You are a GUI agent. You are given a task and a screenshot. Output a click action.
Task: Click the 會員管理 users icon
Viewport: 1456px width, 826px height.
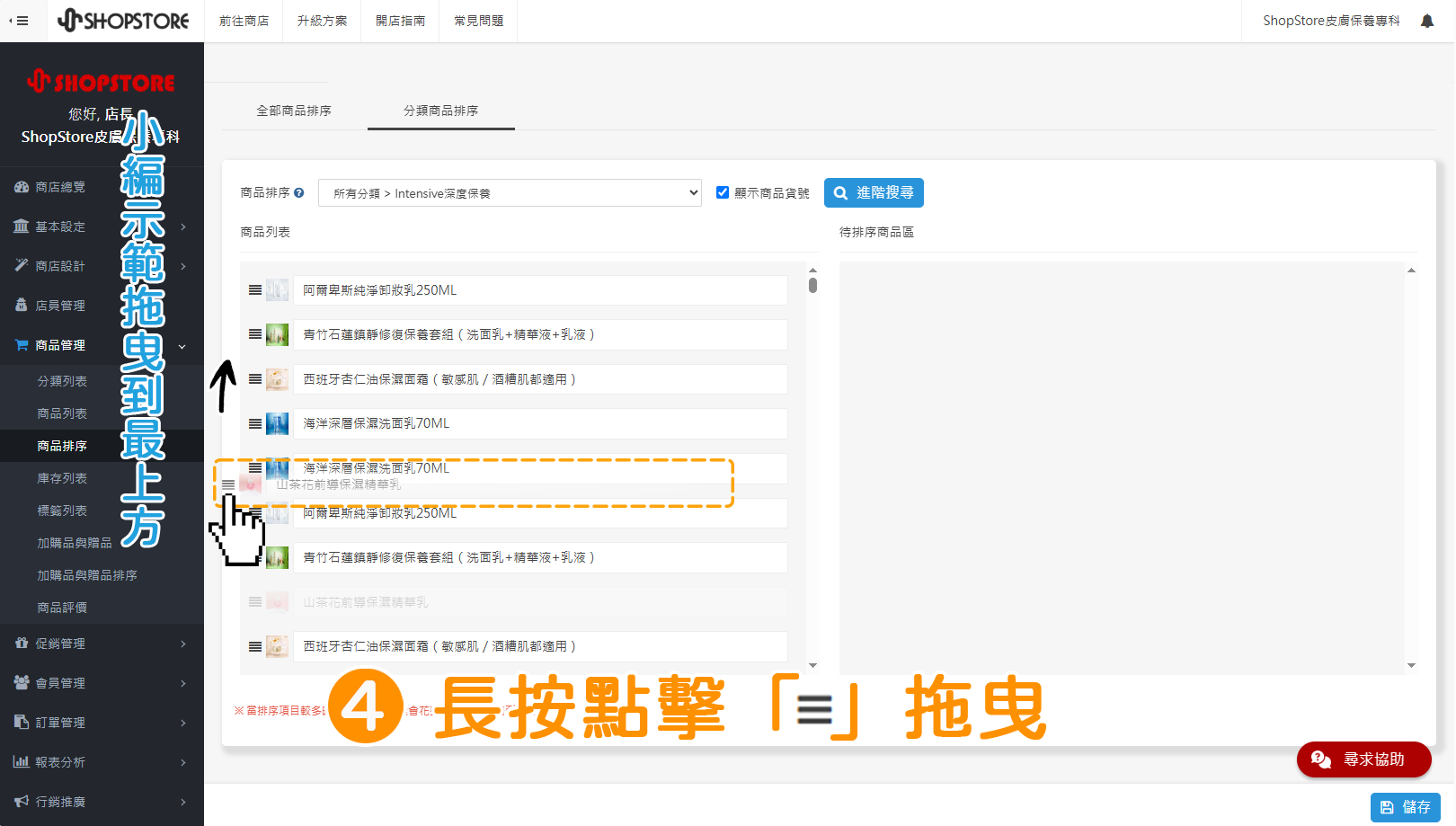(22, 683)
